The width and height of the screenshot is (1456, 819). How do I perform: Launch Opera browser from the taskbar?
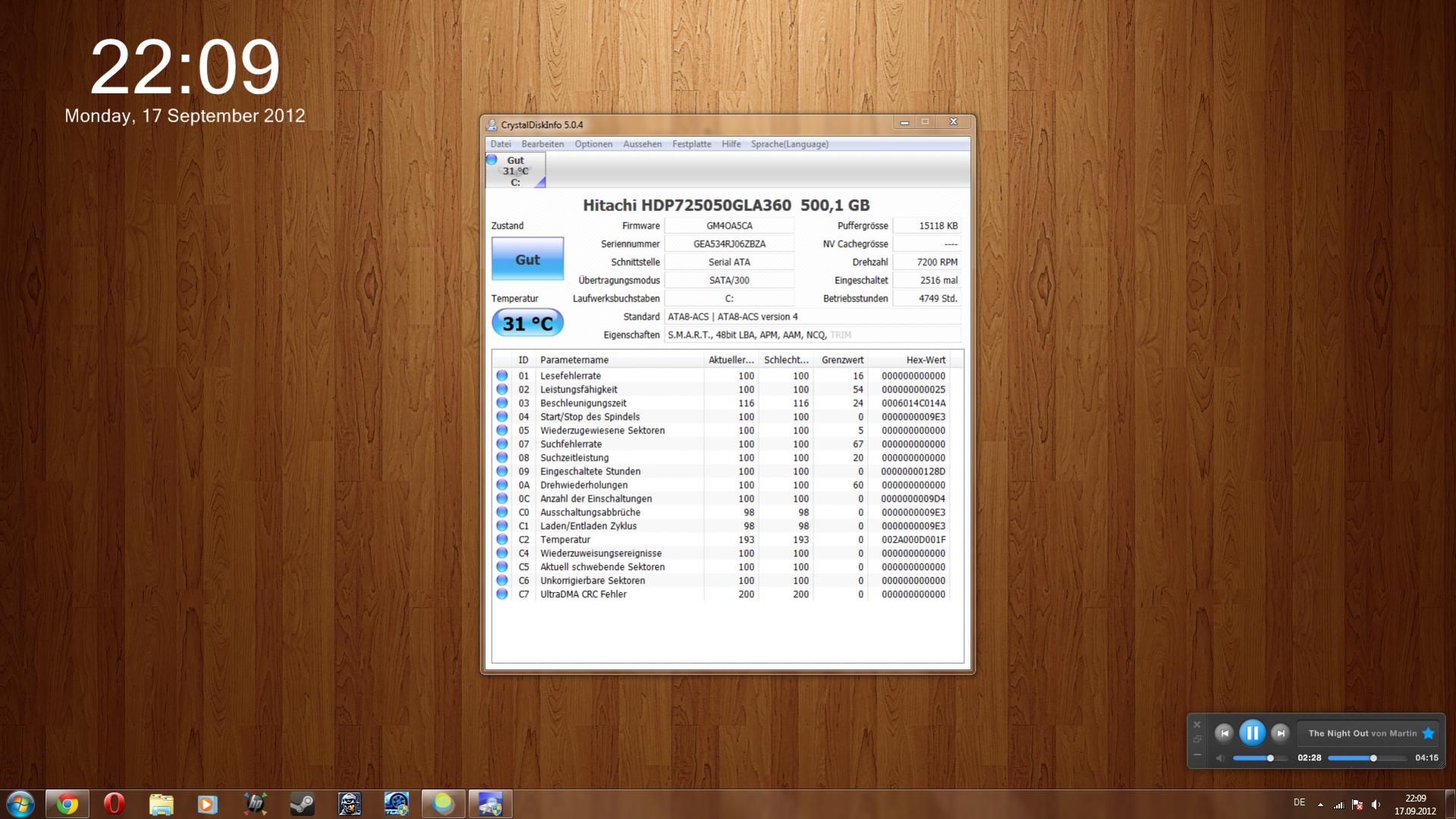(114, 804)
